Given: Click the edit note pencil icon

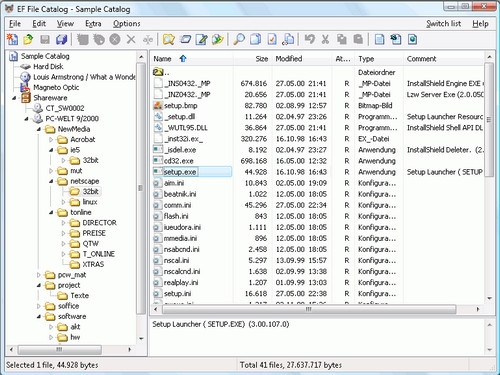Looking at the screenshot, I should [201, 39].
